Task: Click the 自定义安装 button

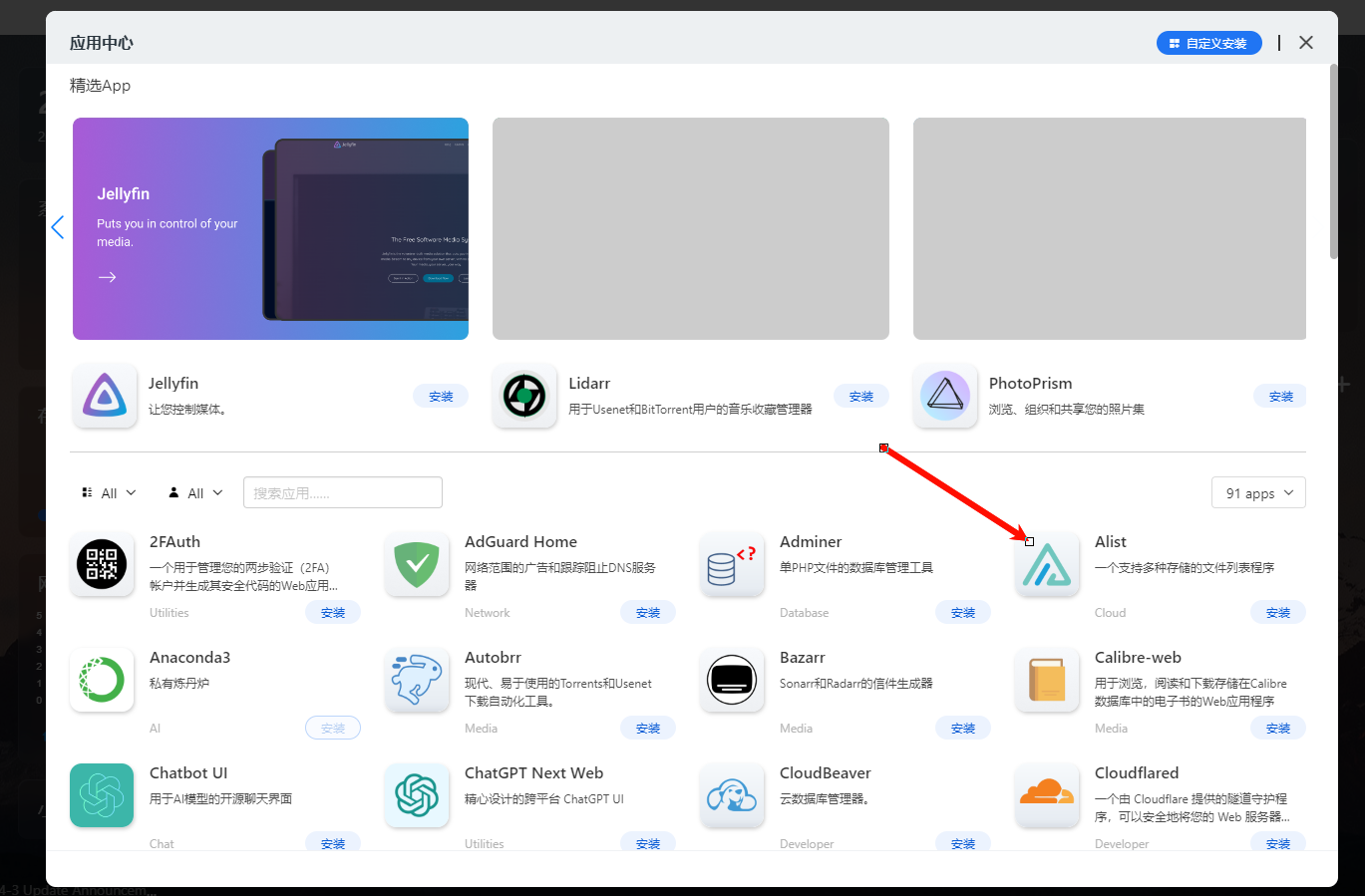Action: pos(1209,43)
